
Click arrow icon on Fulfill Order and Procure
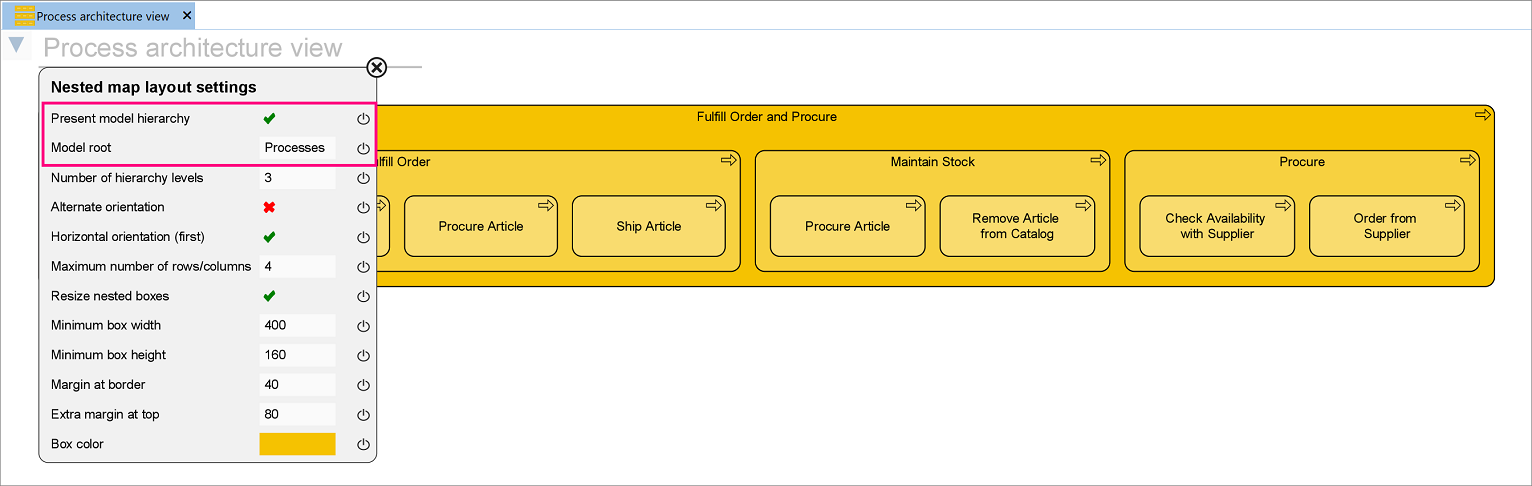click(1483, 115)
